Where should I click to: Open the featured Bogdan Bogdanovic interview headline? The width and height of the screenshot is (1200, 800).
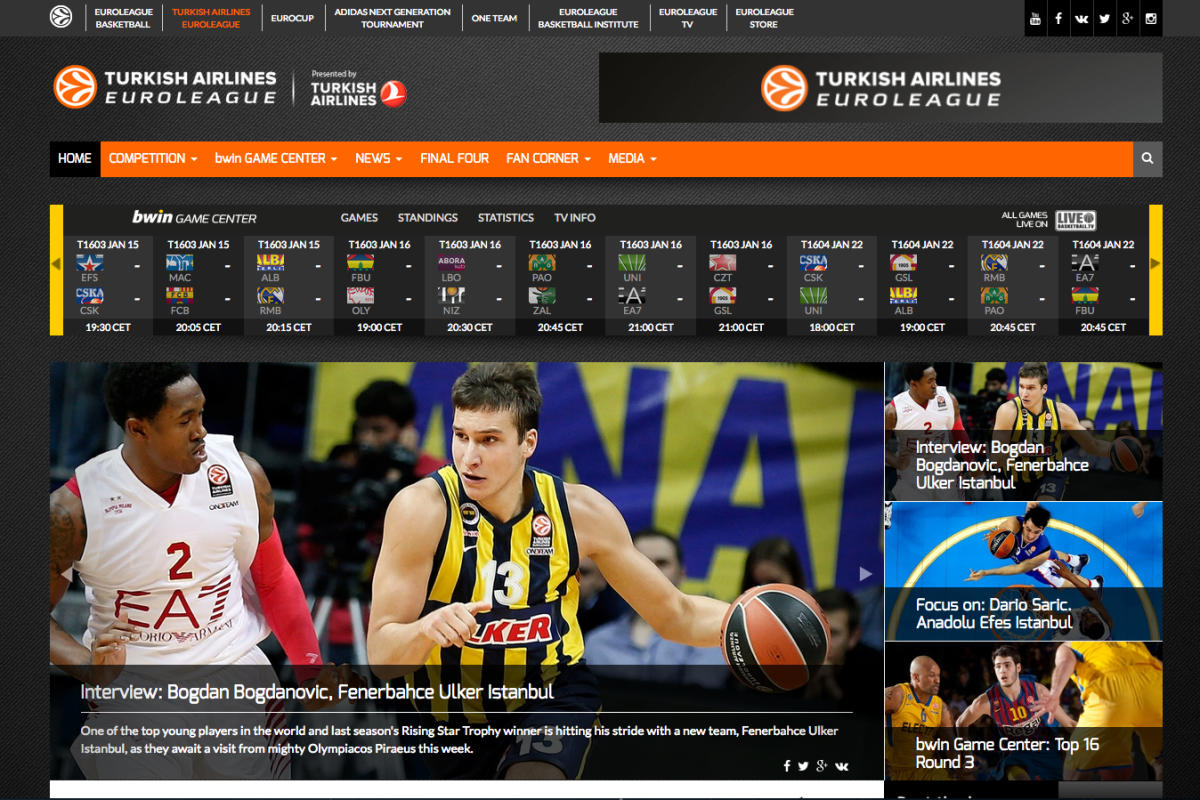(317, 692)
